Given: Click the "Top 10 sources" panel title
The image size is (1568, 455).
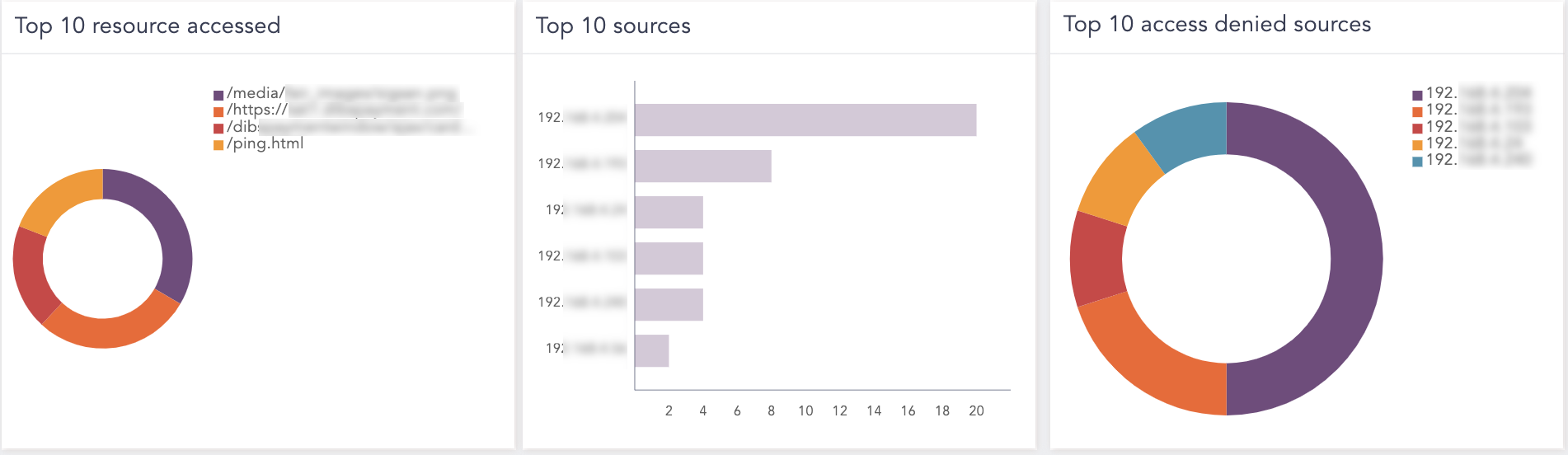Looking at the screenshot, I should (x=613, y=26).
